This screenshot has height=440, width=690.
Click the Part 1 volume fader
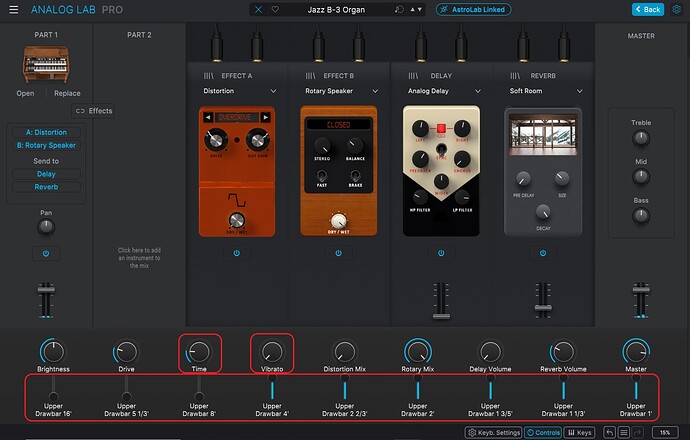(x=46, y=290)
